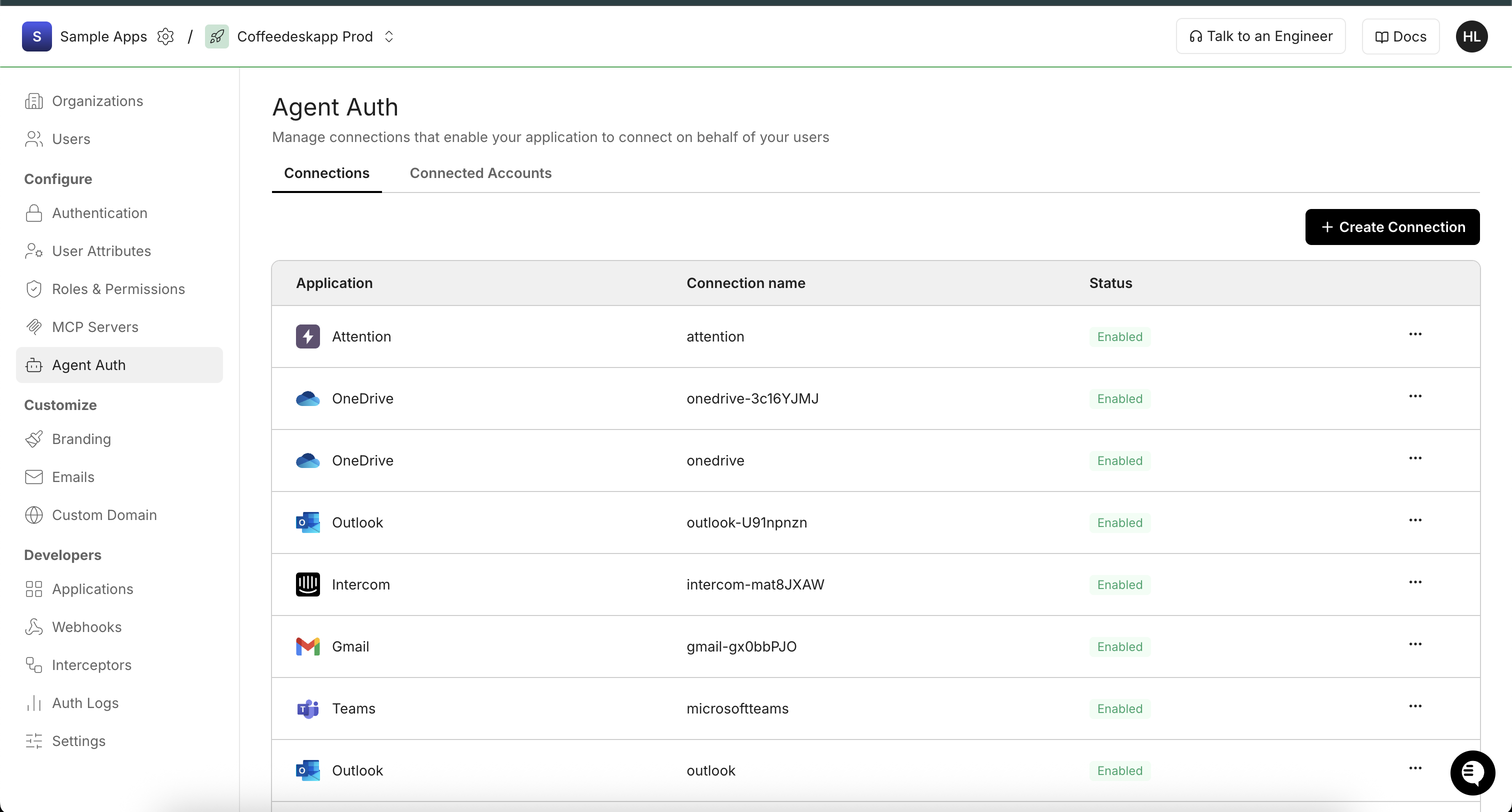The width and height of the screenshot is (1512, 812).
Task: Open the Organizations section in the sidebar
Action: 97,101
